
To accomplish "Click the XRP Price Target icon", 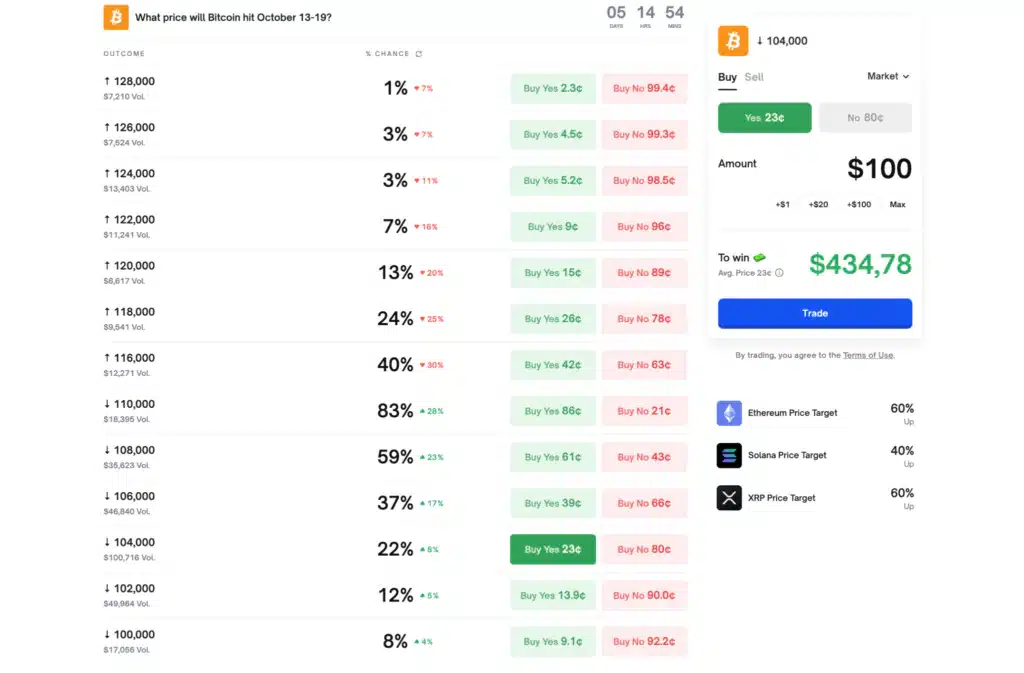I will tap(729, 497).
